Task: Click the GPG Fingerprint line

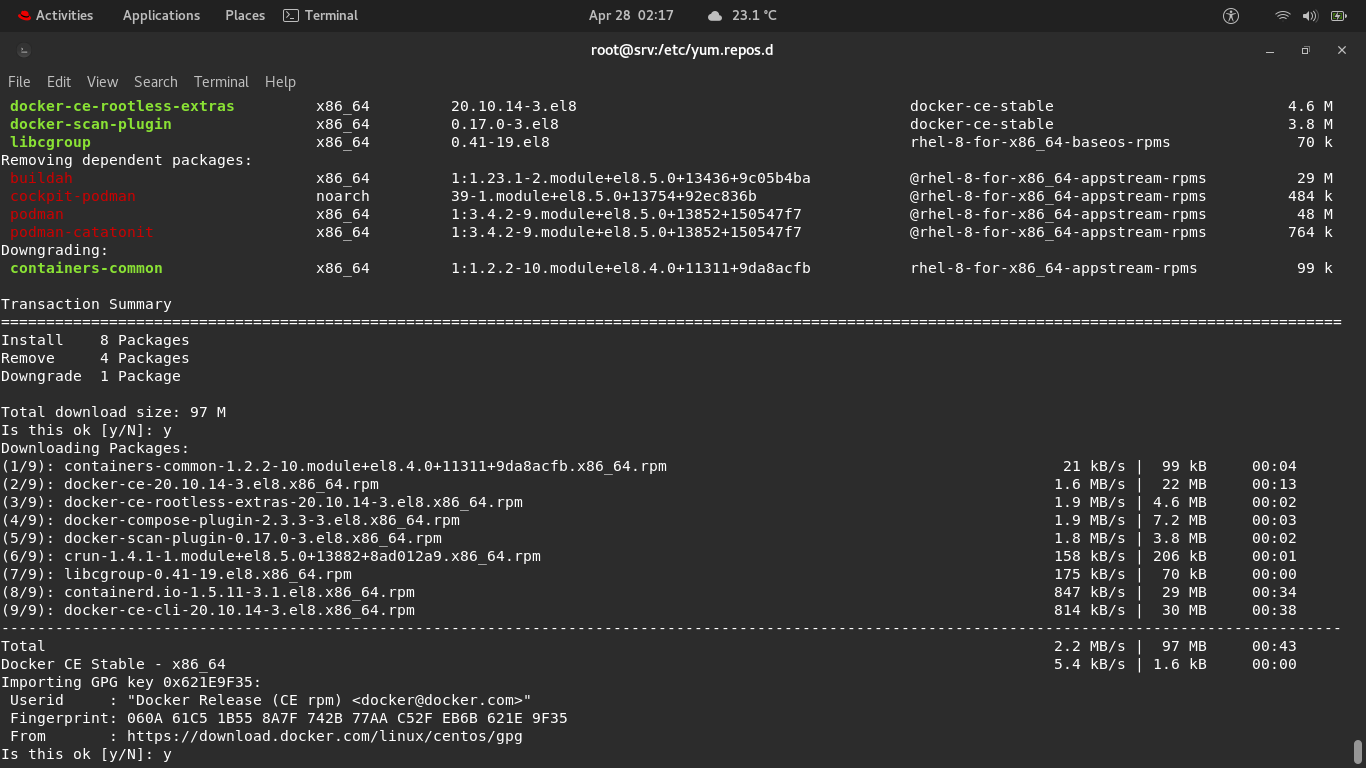Action: tap(289, 718)
